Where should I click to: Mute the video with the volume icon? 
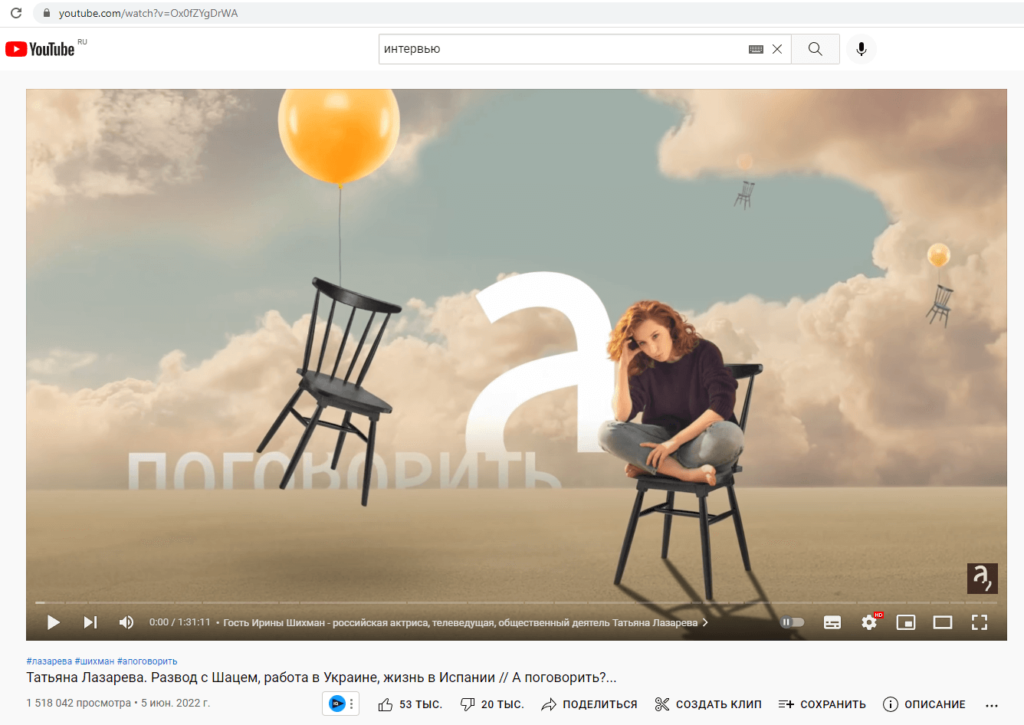click(126, 622)
